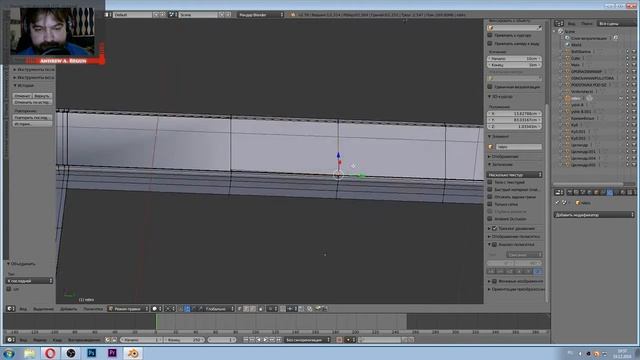This screenshot has width=640, height=360.
Task: Open the 'Поиск' menu in outliner
Action: point(587,24)
